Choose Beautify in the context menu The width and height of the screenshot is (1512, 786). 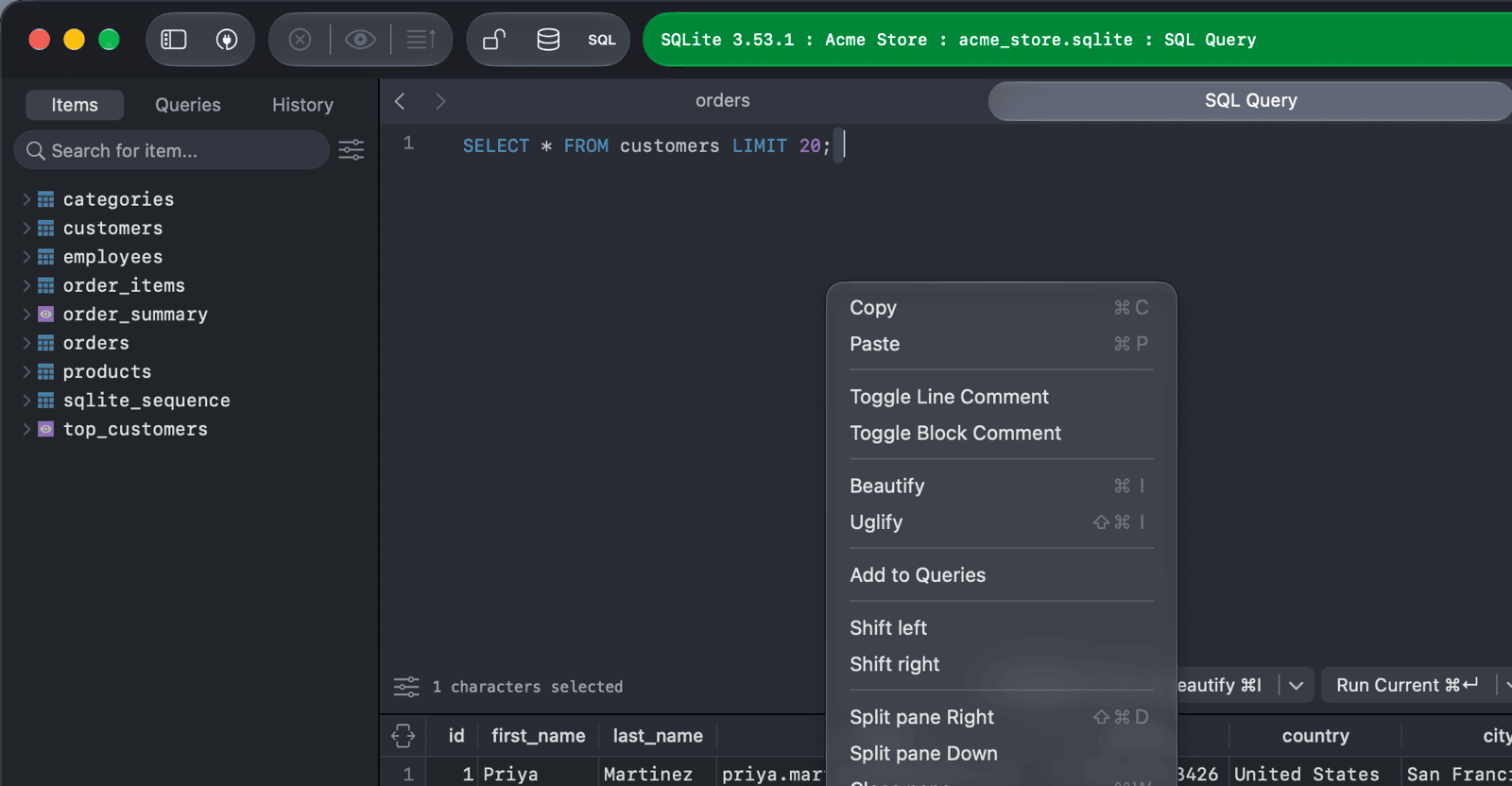pos(1000,486)
